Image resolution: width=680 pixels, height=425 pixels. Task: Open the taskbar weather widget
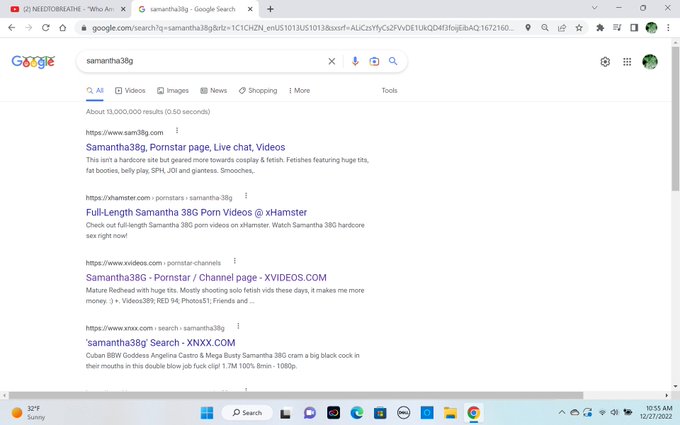pos(28,412)
